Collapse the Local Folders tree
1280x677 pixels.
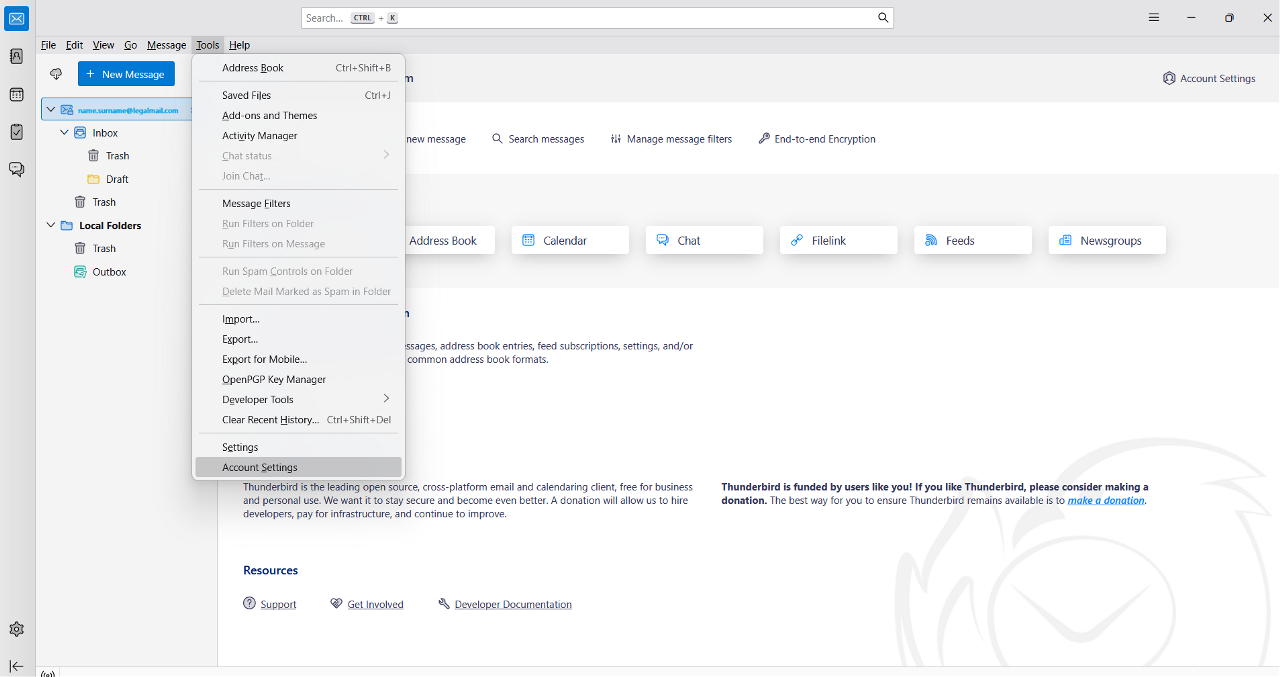(51, 226)
